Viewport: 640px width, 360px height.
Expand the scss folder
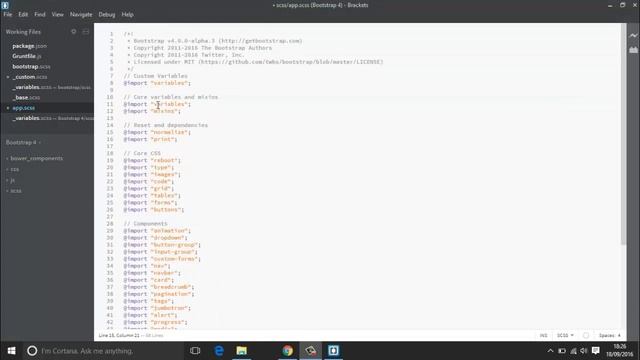tap(16, 191)
